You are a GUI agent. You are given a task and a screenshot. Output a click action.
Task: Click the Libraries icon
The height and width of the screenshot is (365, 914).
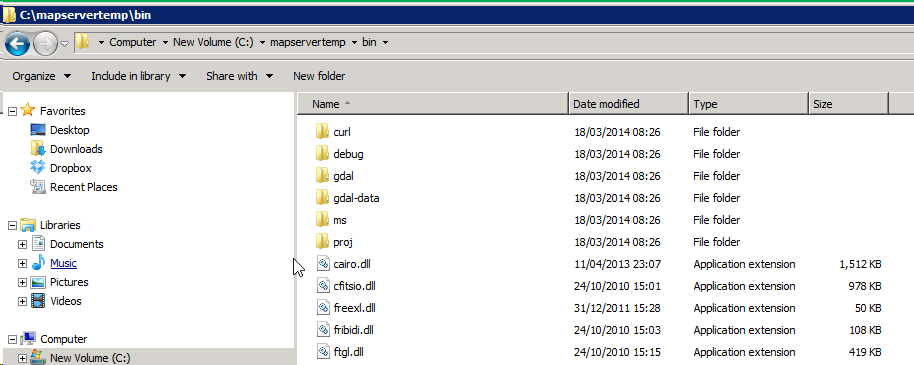click(27, 224)
